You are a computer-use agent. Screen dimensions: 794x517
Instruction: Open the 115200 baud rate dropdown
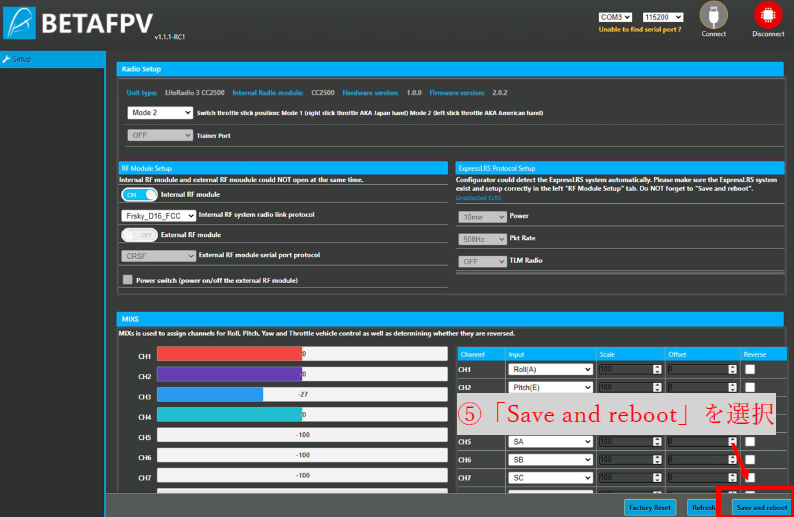(x=663, y=17)
